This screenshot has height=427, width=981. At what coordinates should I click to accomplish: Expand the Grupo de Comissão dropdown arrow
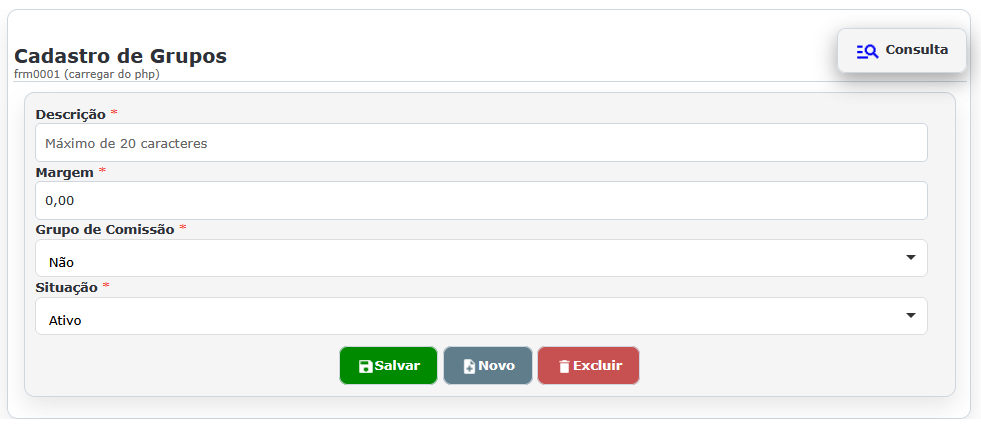[x=910, y=258]
